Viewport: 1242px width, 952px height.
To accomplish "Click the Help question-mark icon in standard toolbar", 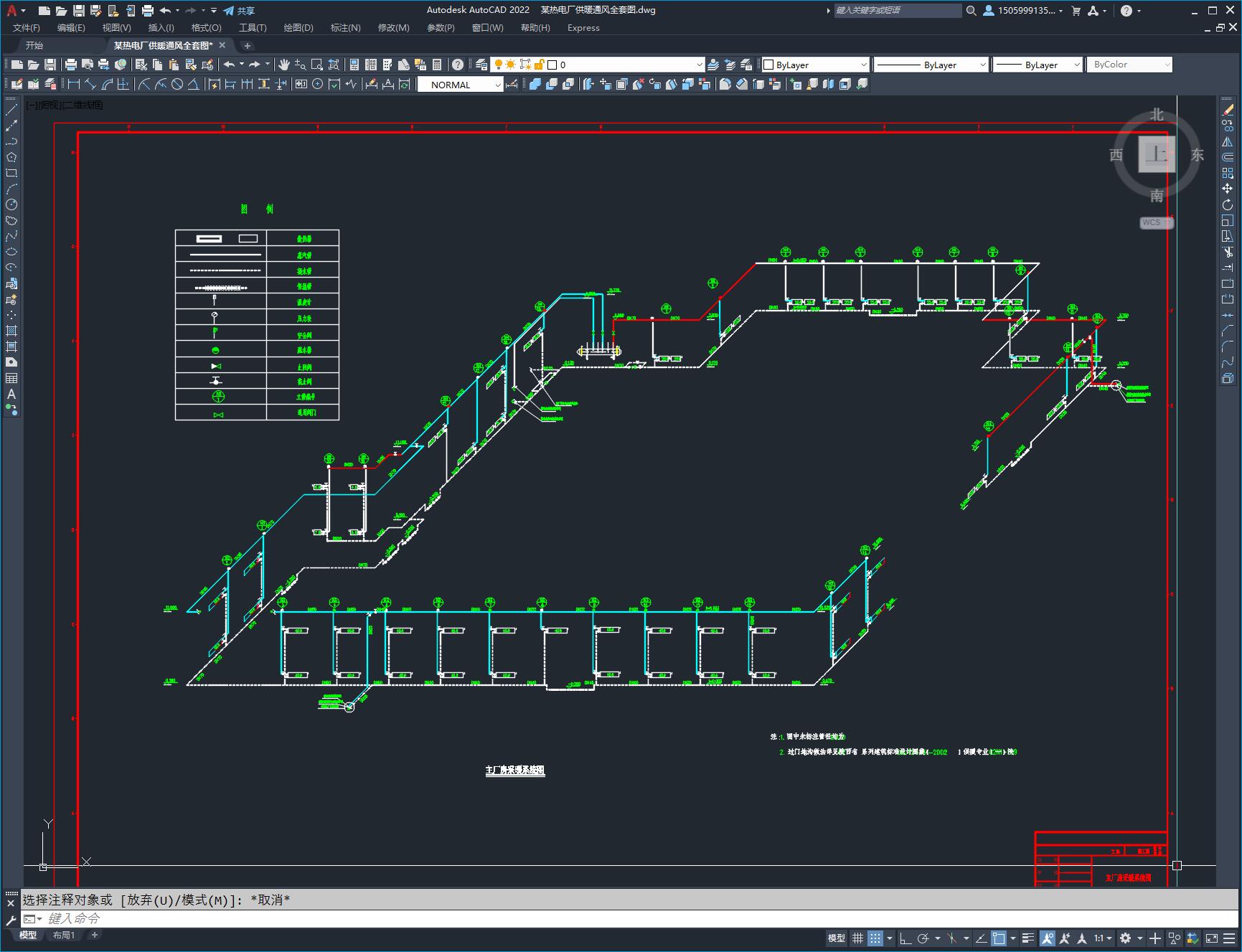I will 458,65.
